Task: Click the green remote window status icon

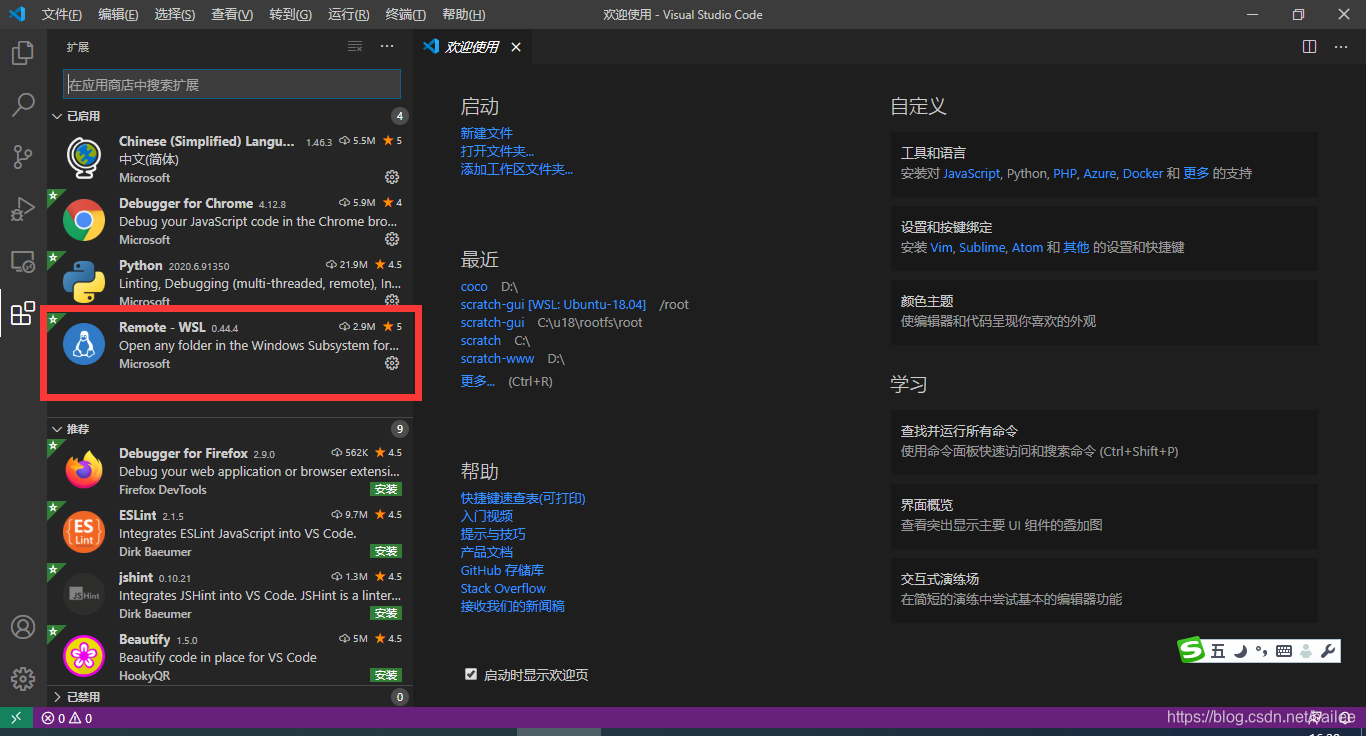Action: (16, 717)
